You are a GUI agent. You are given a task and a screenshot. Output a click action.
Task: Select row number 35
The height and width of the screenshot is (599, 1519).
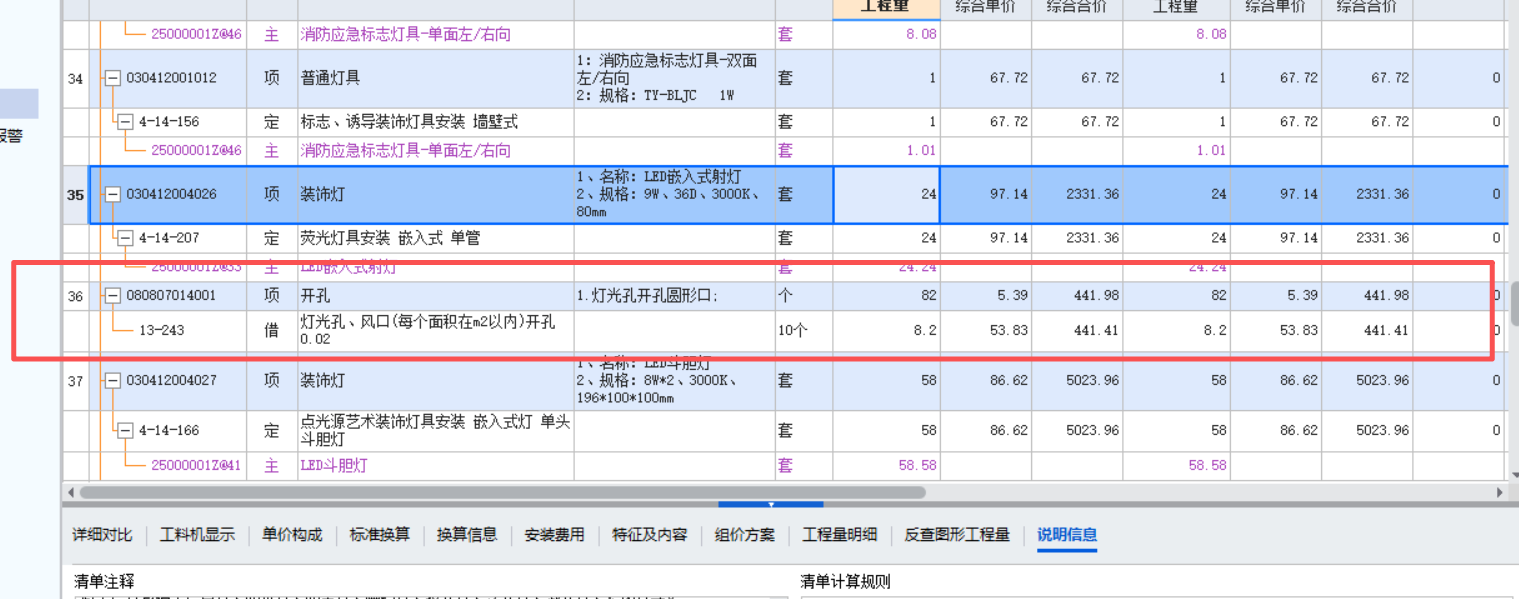point(75,195)
